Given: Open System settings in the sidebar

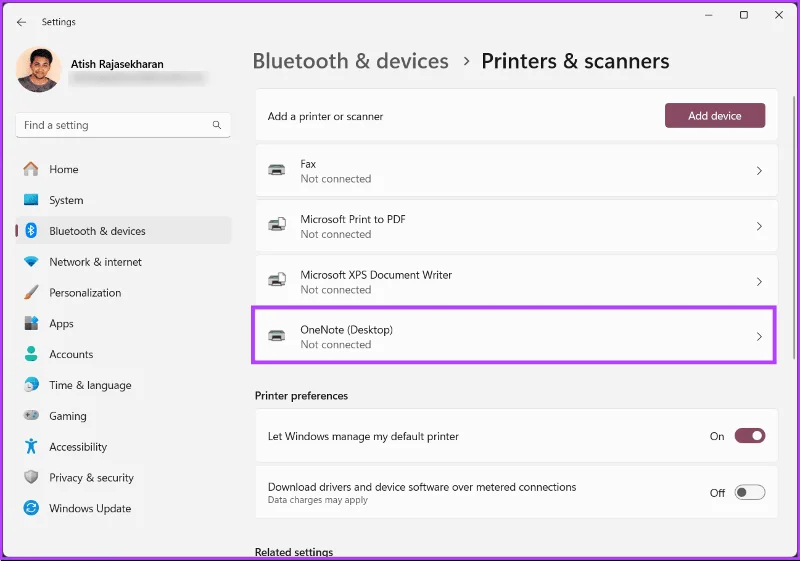Looking at the screenshot, I should tap(123, 200).
